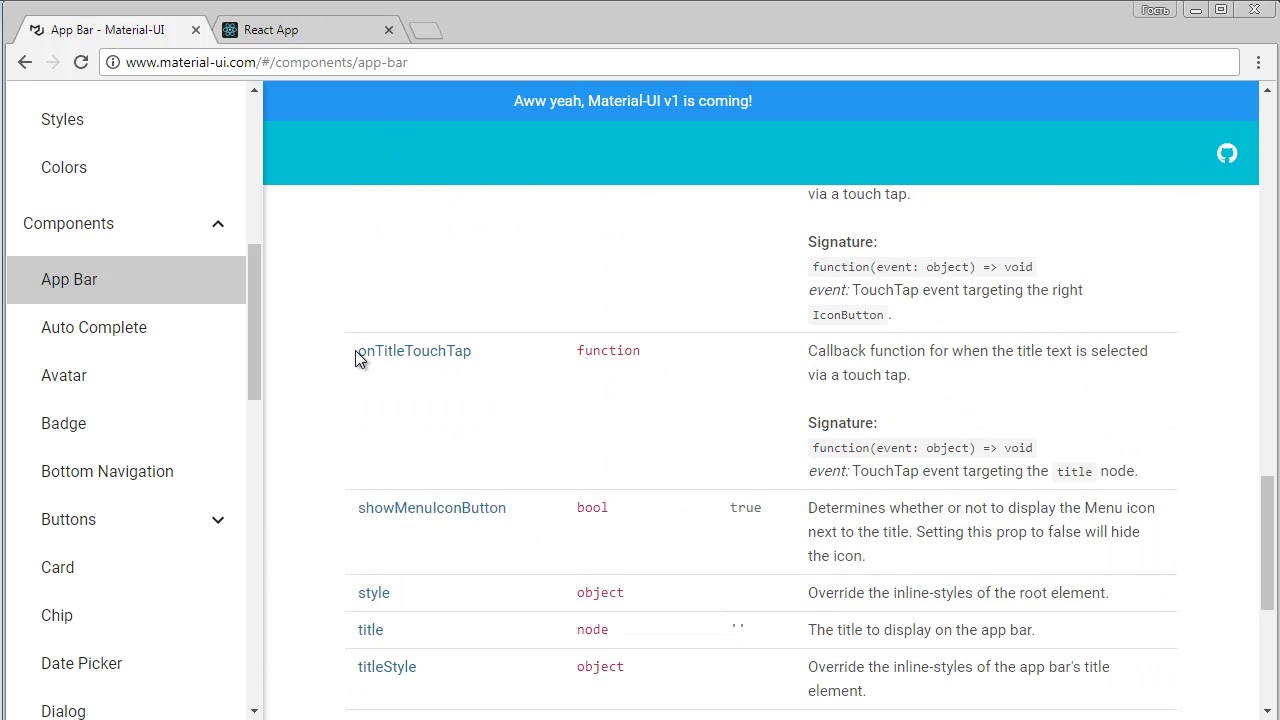Click the 'node' type cell

tap(592, 630)
